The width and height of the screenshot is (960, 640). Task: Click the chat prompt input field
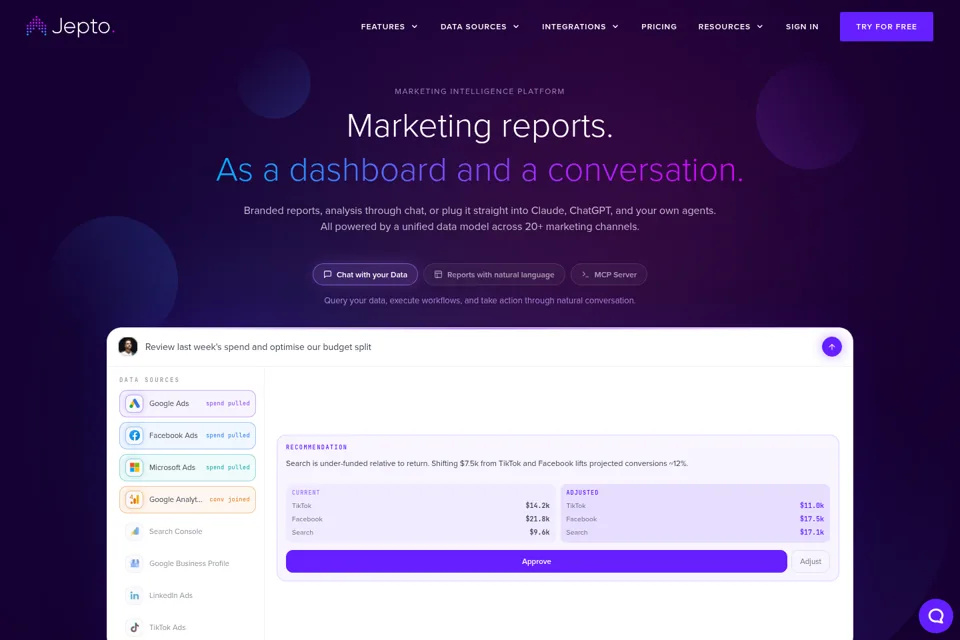click(479, 347)
